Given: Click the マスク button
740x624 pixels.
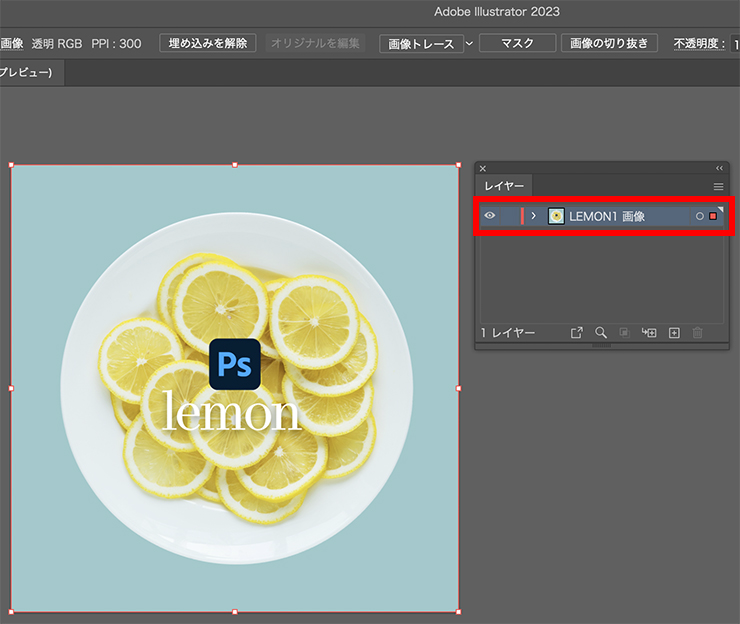Looking at the screenshot, I should [x=516, y=44].
